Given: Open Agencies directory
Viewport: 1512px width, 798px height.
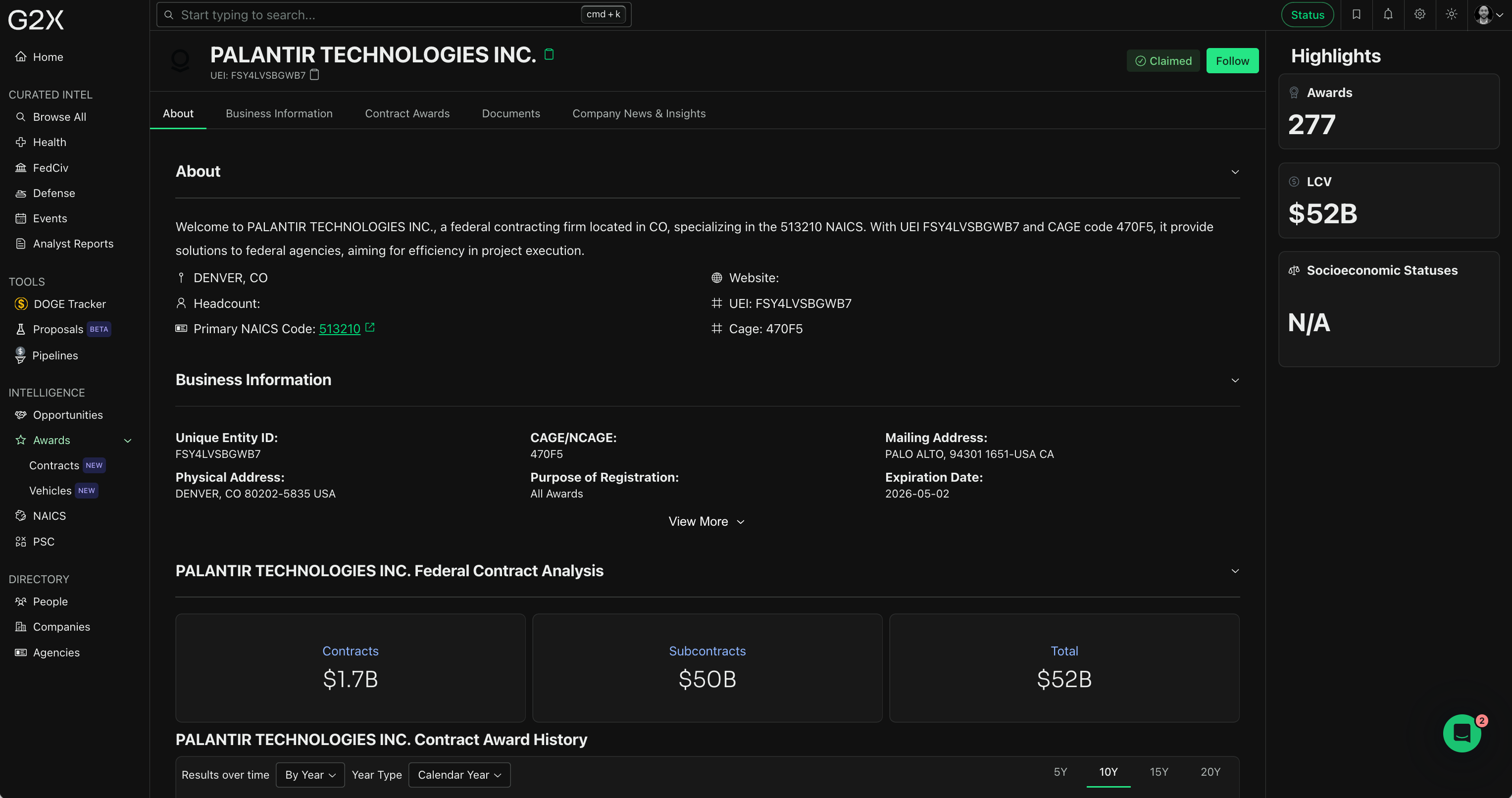Looking at the screenshot, I should click(56, 652).
